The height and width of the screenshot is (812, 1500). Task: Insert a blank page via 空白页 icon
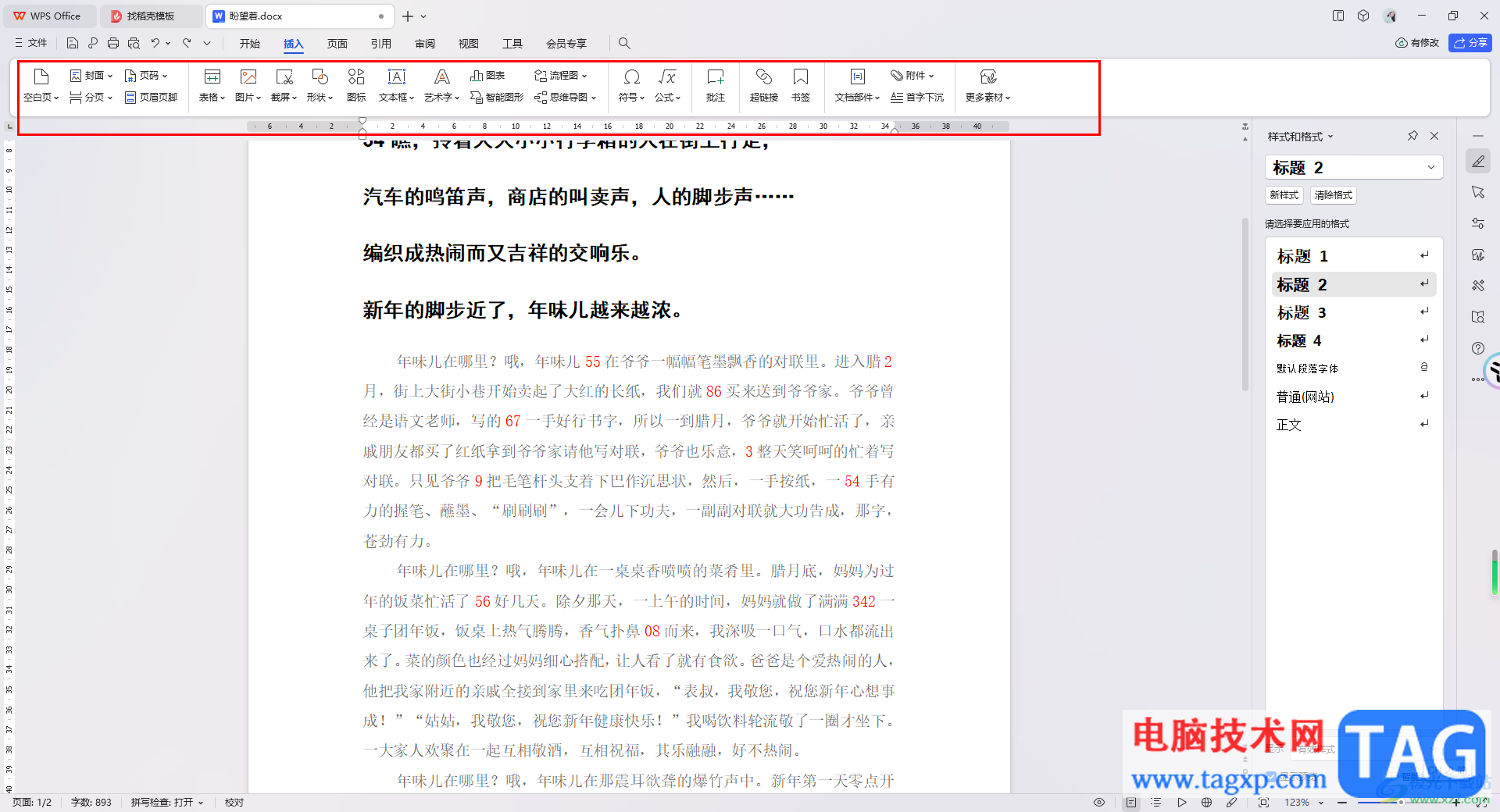click(x=41, y=77)
